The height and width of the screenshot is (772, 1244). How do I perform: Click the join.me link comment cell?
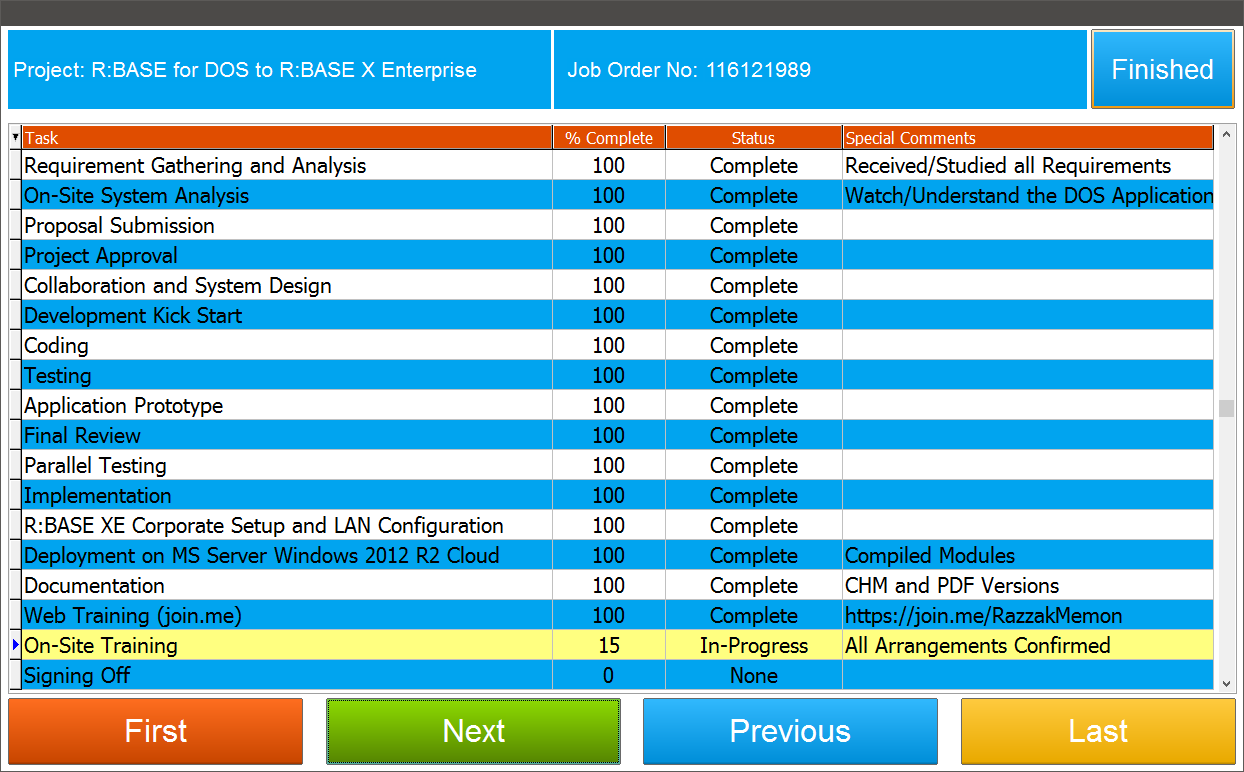coord(1027,616)
